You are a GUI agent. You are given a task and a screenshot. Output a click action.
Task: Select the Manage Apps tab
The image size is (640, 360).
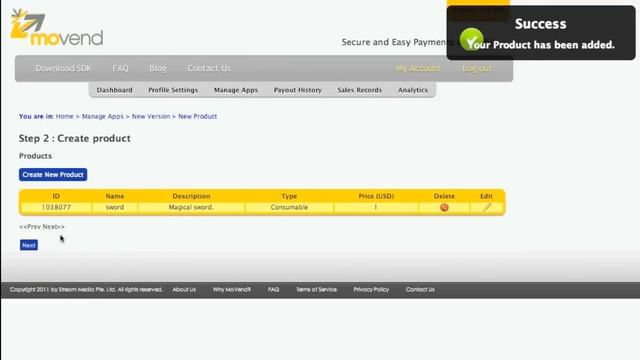[236, 90]
